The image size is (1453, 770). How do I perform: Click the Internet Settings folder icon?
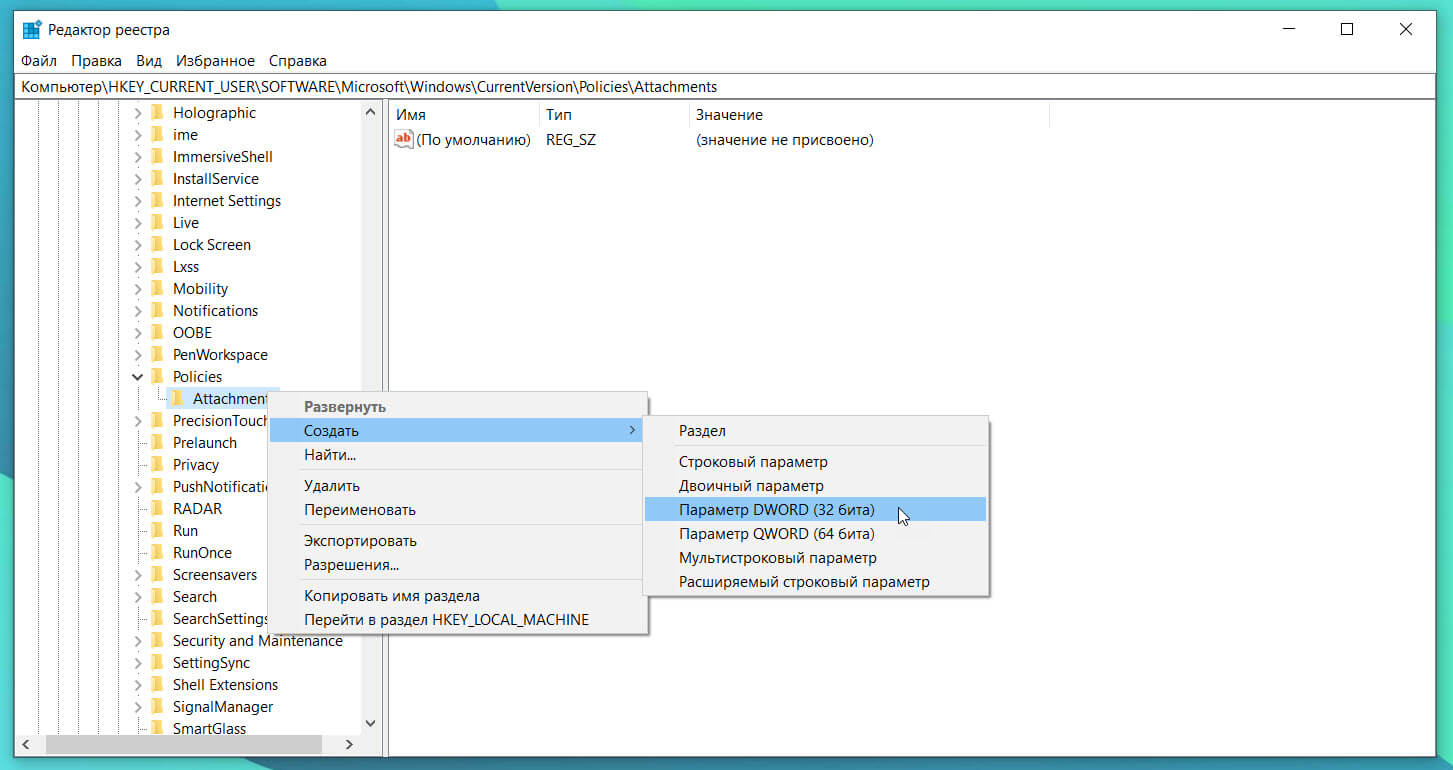(x=157, y=200)
